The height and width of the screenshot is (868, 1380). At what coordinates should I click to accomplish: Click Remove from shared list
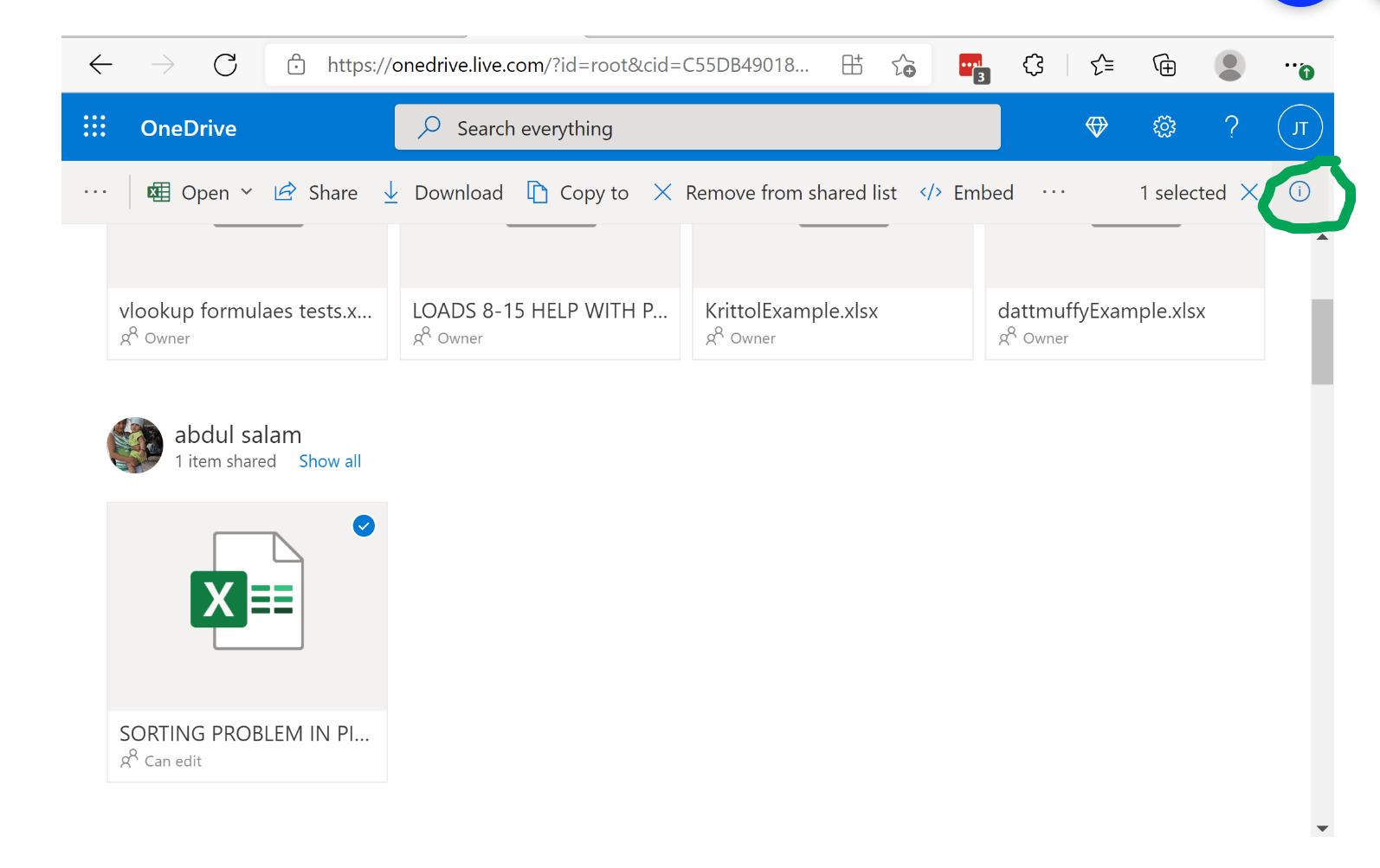click(775, 192)
